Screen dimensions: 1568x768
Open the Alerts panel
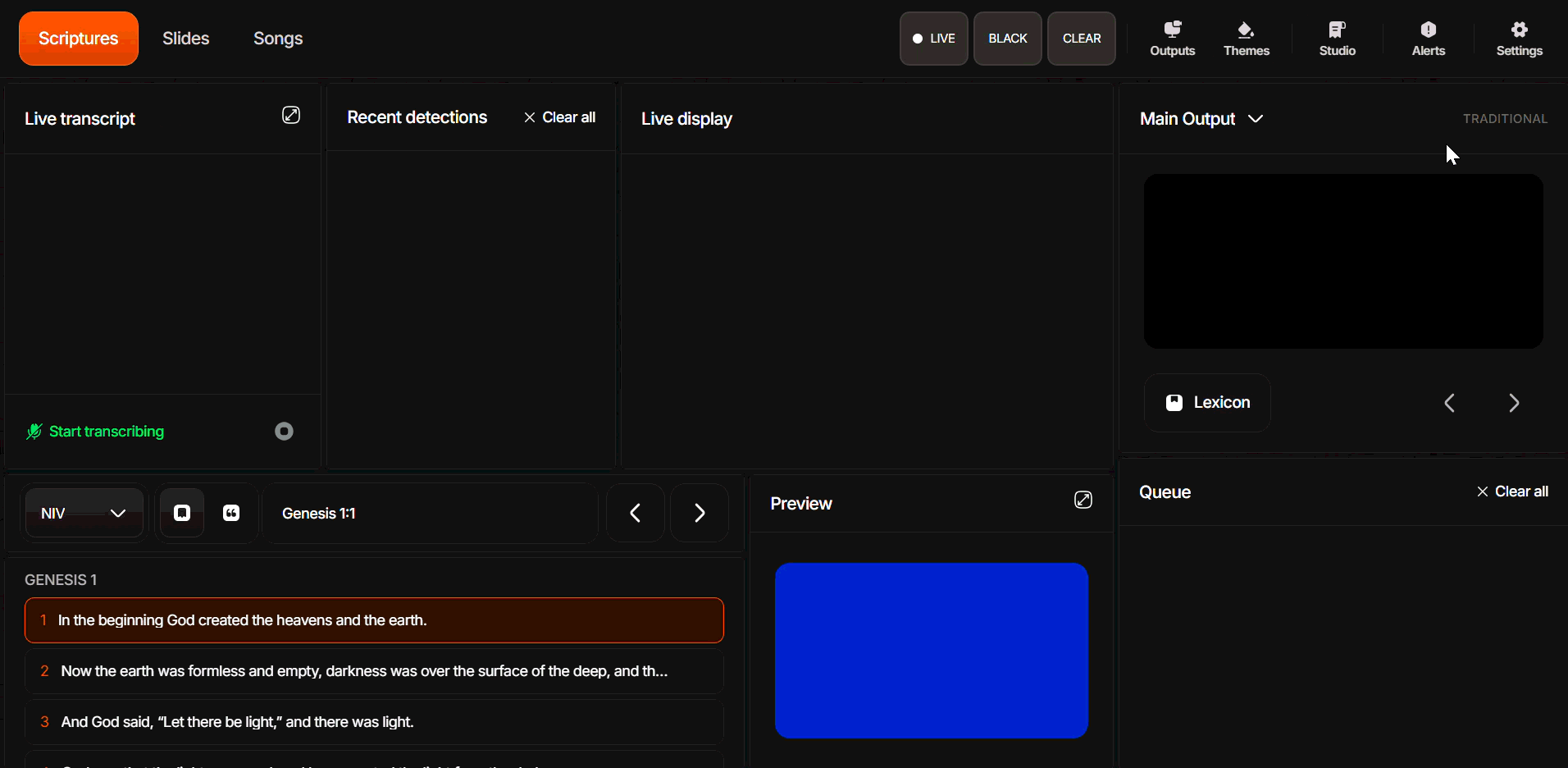(x=1429, y=39)
